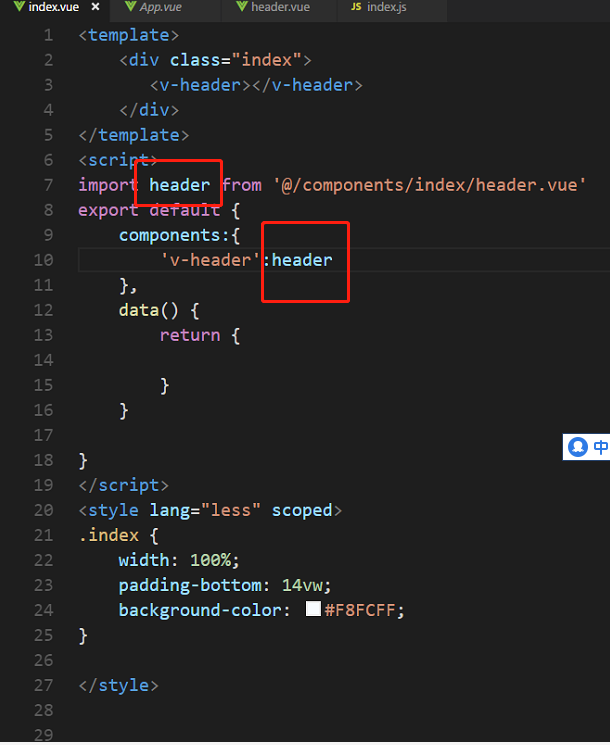This screenshot has height=745, width=610.
Task: Click the #F8FCFF color swatch
Action: click(313, 609)
